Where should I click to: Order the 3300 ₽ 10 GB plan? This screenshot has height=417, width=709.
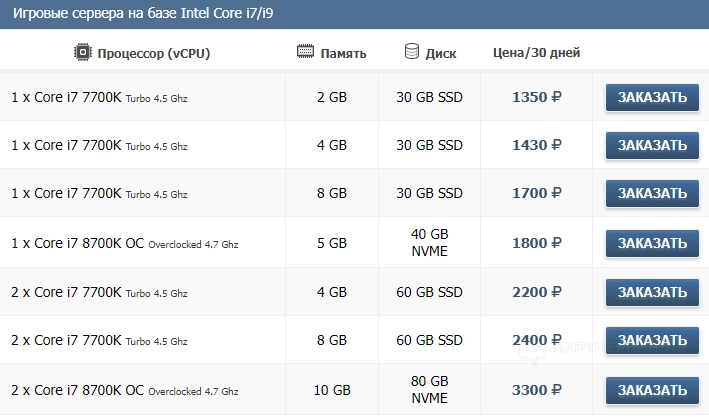point(652,389)
